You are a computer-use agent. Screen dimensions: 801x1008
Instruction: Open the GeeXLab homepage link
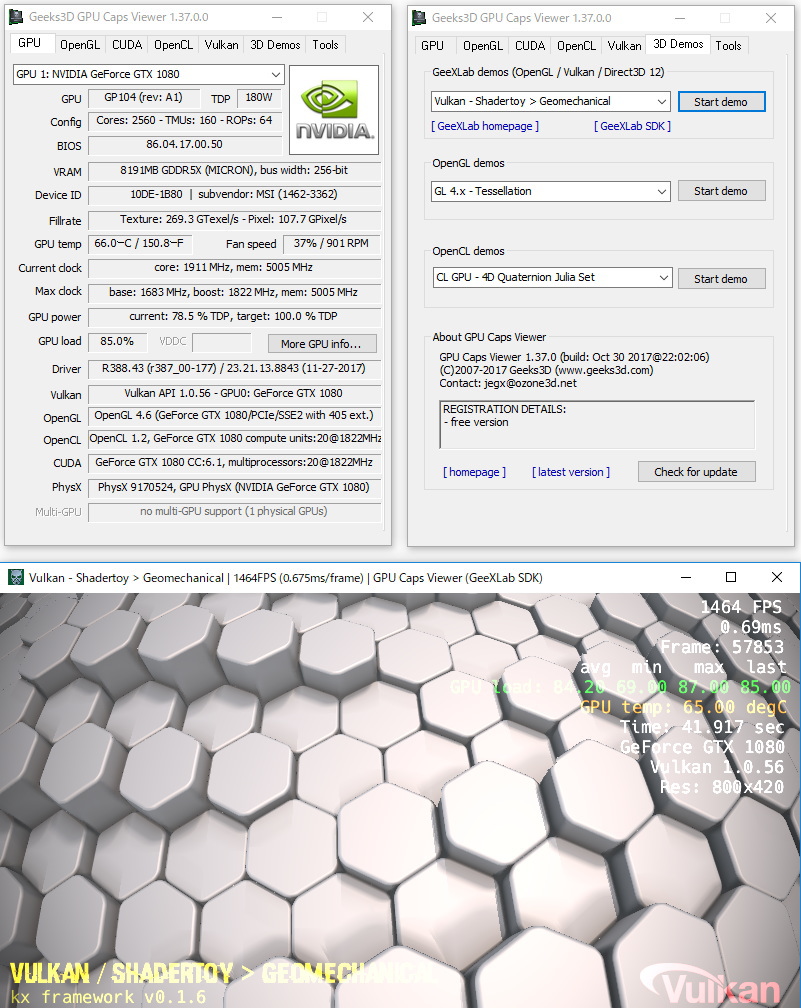(x=485, y=126)
